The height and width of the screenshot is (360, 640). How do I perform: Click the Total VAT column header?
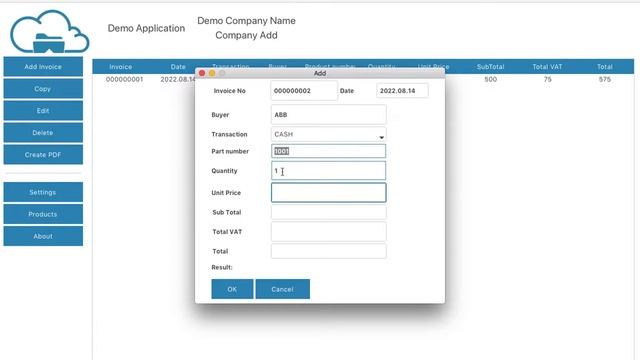click(x=547, y=67)
